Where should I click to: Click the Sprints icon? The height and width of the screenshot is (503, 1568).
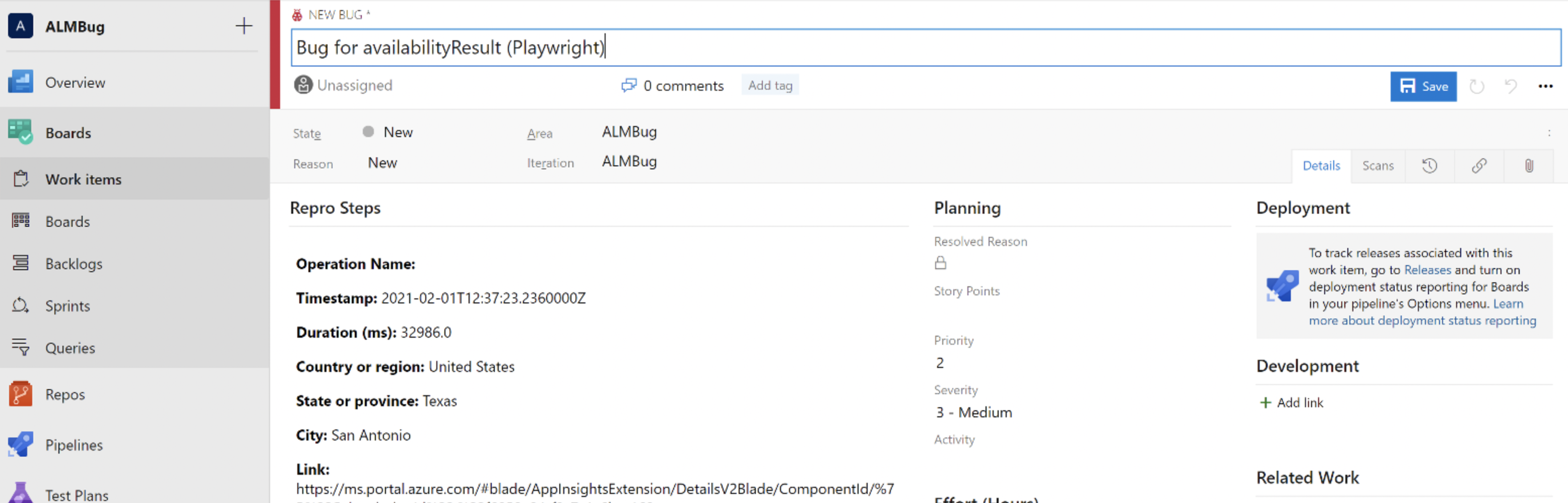(21, 305)
